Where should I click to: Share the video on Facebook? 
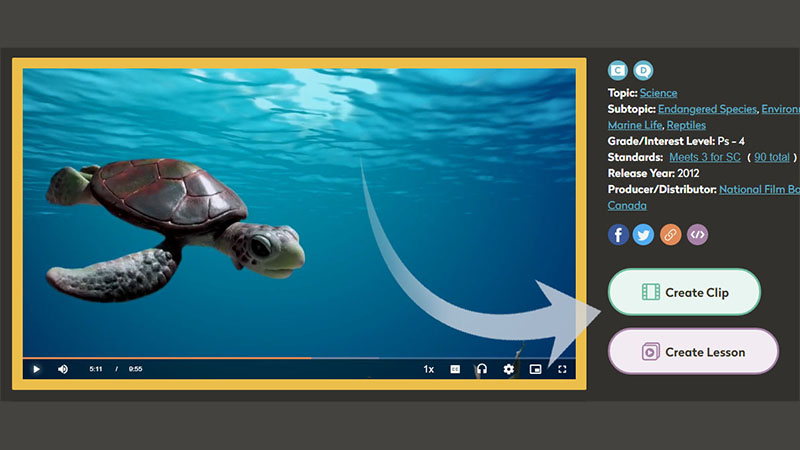tap(619, 235)
